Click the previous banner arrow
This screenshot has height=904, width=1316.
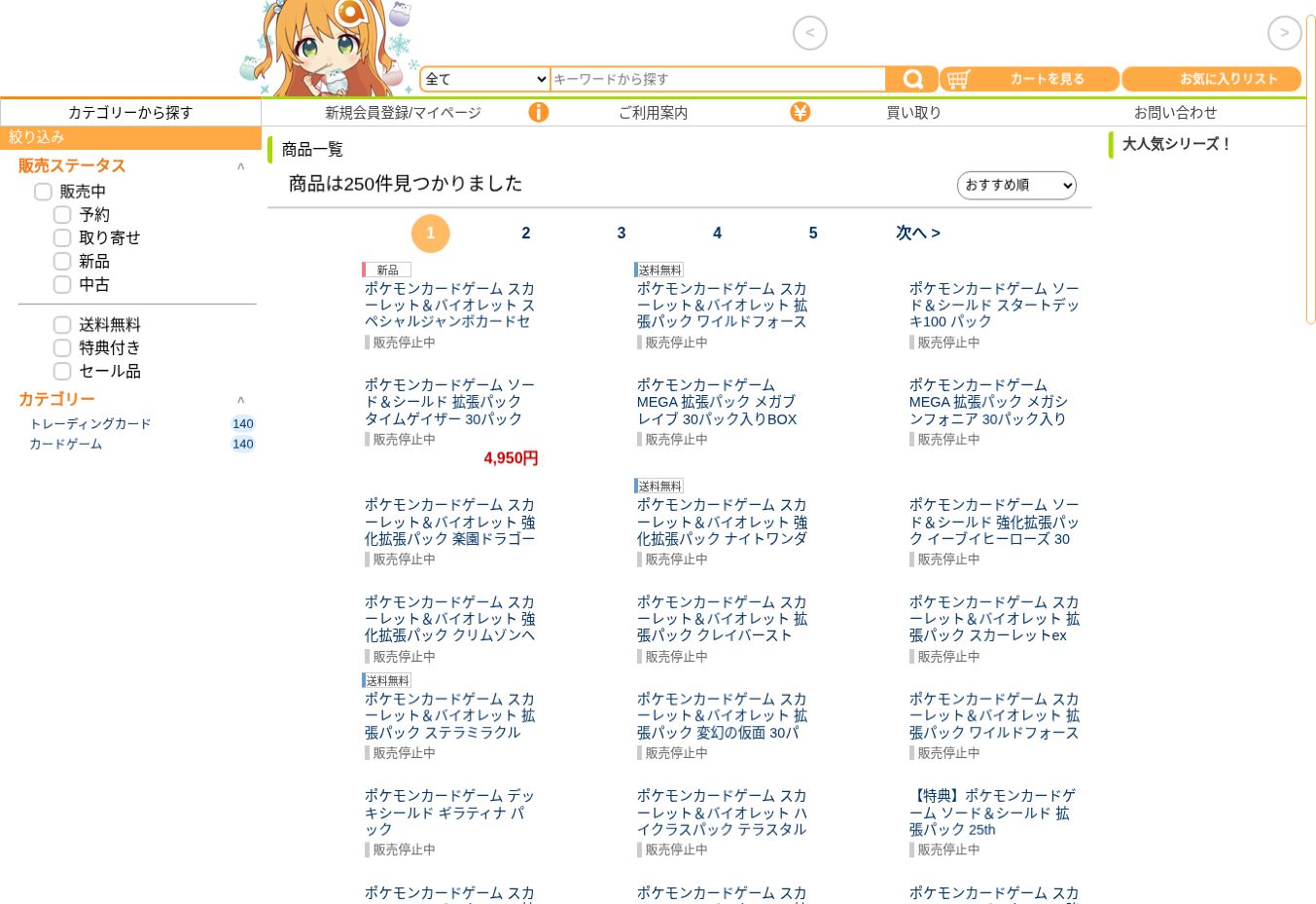[810, 33]
